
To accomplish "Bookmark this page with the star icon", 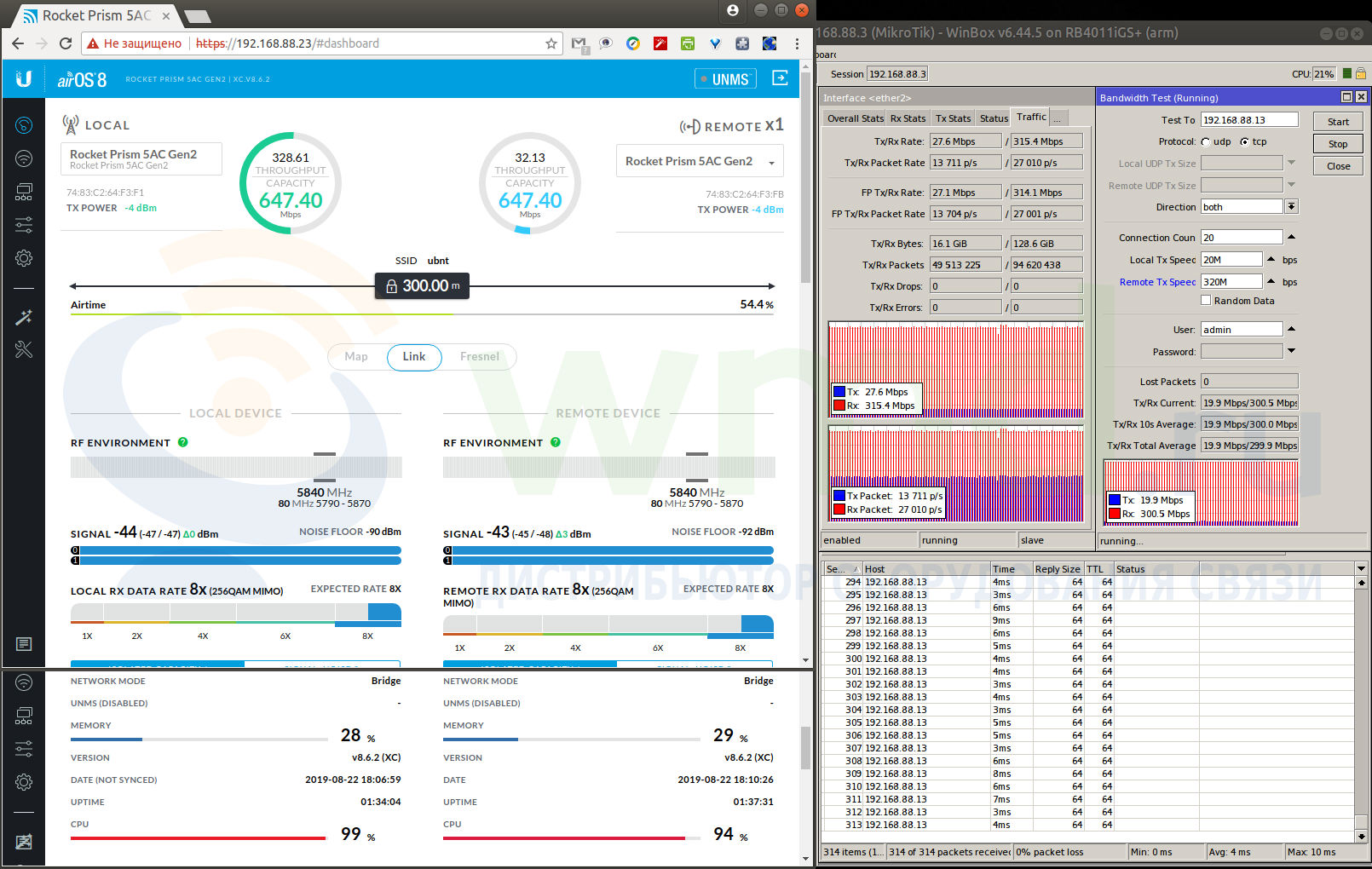I will click(551, 43).
